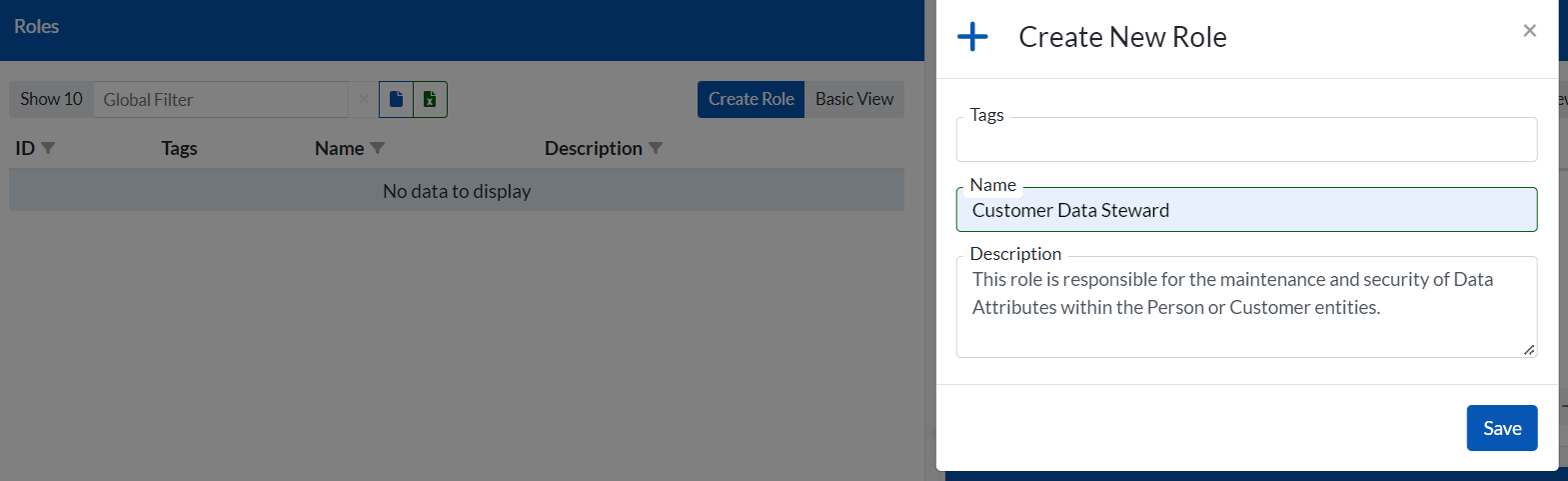The height and width of the screenshot is (481, 1568).
Task: Click the Tags input field
Action: tap(1245, 141)
